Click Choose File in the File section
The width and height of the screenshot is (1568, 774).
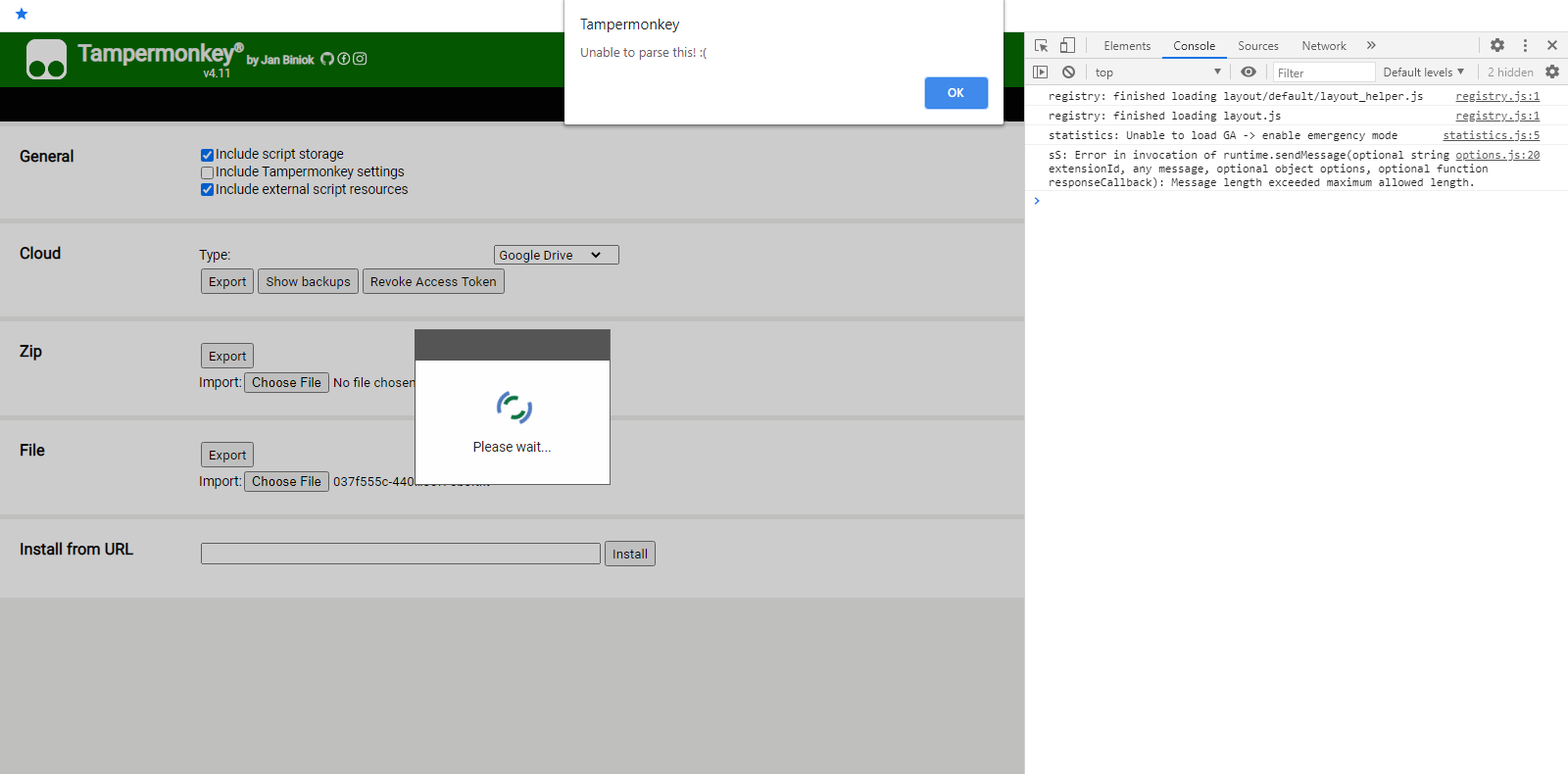286,481
